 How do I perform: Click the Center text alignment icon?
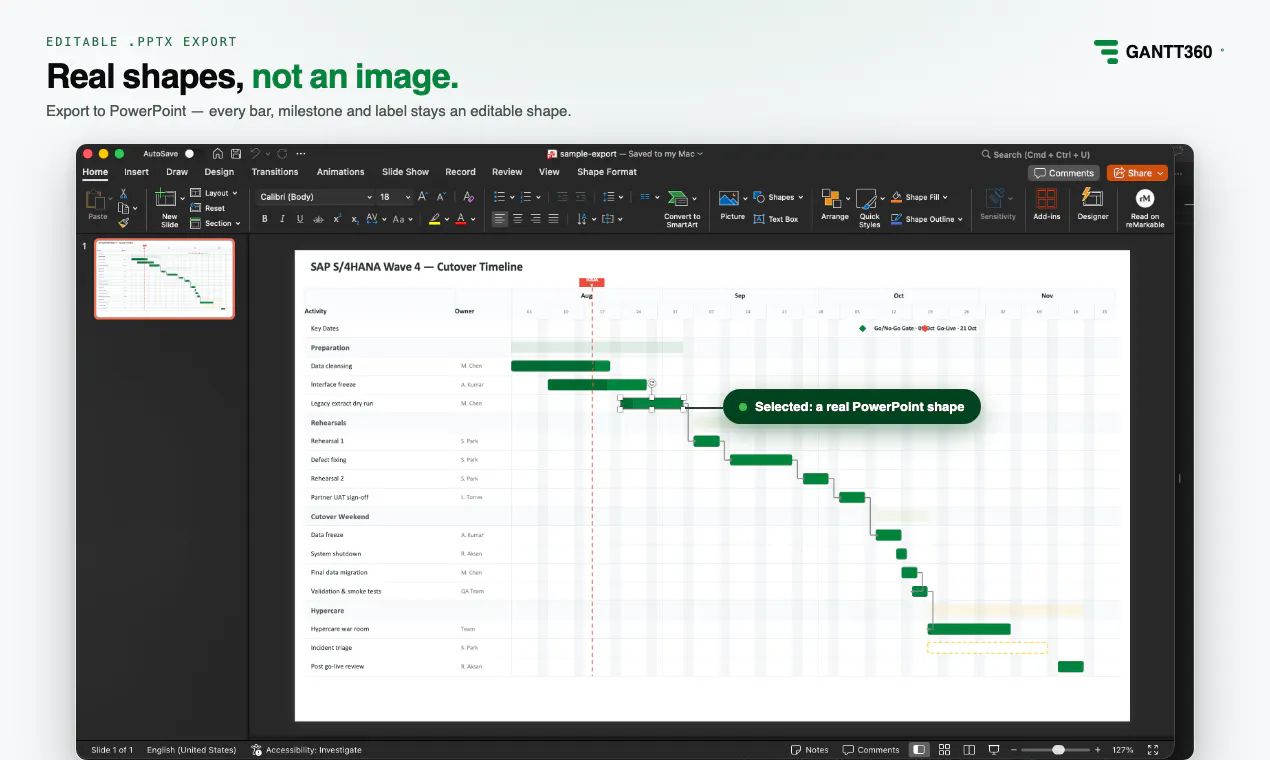click(x=518, y=219)
